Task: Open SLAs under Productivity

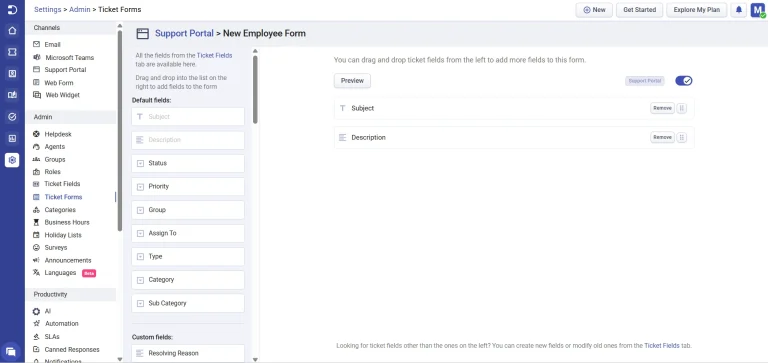Action: (52, 337)
